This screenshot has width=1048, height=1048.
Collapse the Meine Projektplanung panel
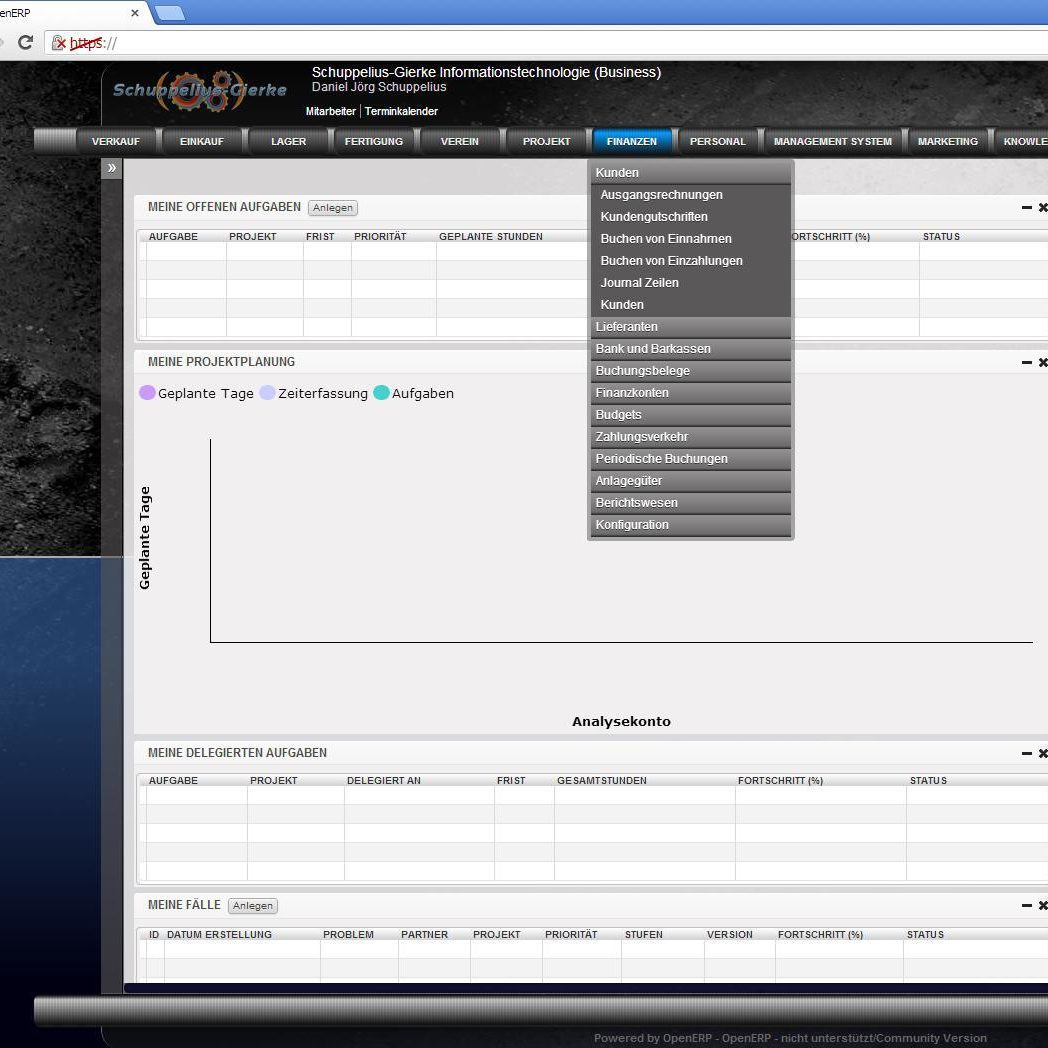point(1026,362)
